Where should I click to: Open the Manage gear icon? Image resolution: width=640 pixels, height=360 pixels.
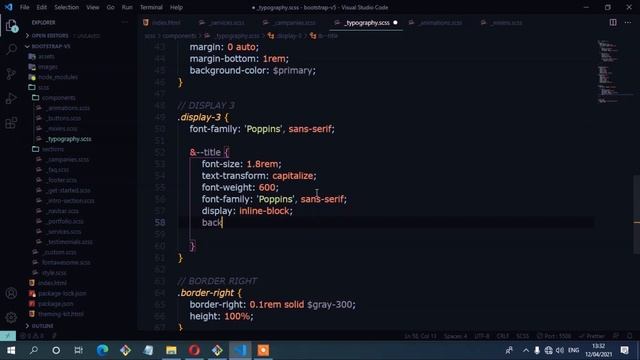pos(11,317)
